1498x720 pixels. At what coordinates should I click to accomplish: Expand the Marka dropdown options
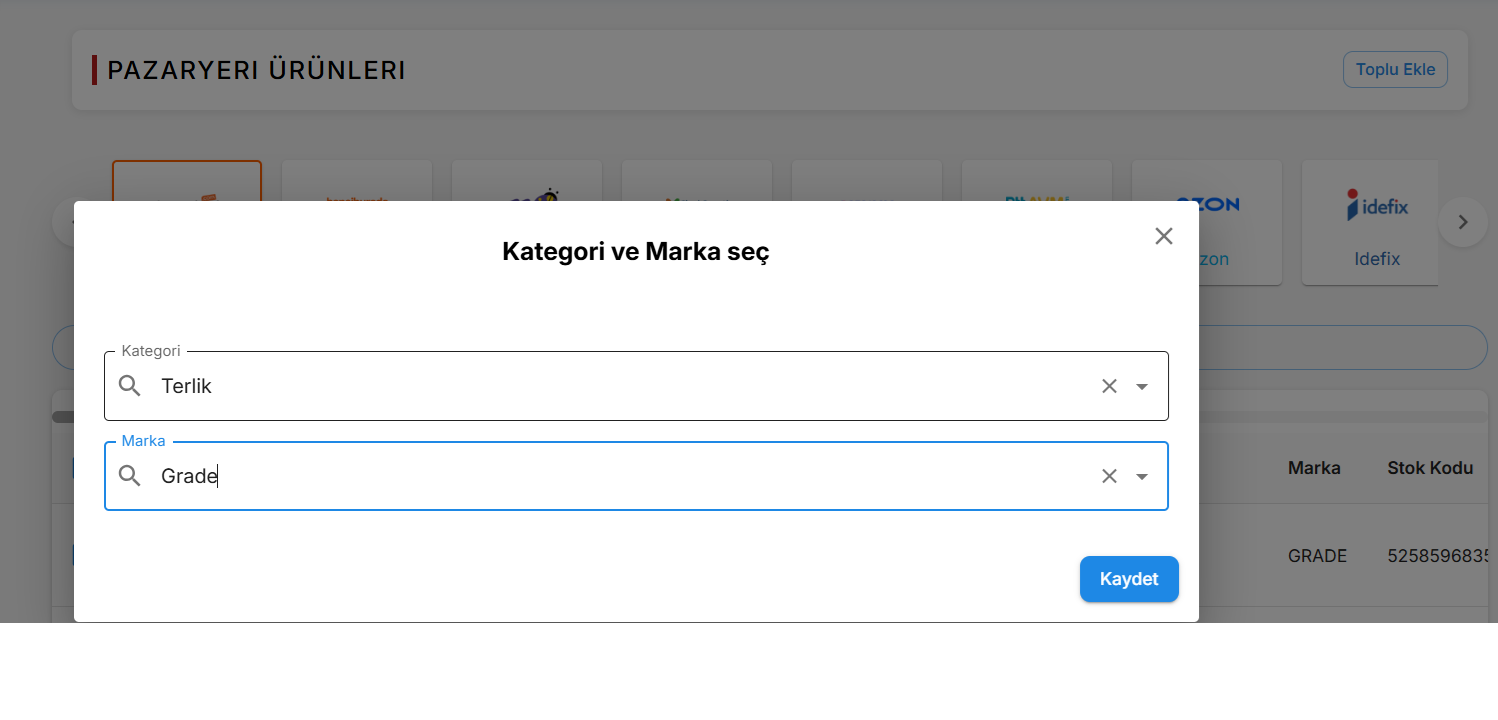1141,475
